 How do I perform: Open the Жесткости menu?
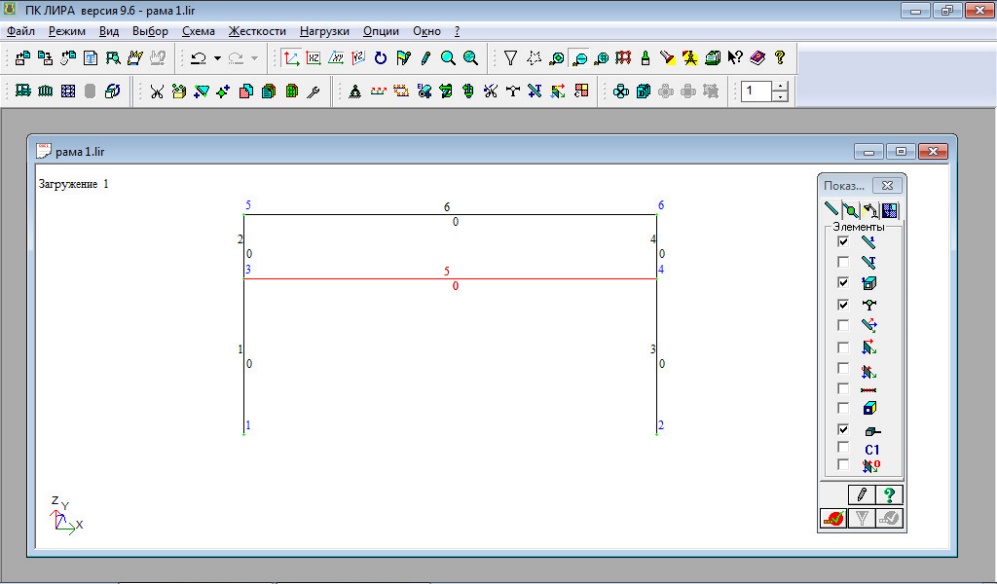[x=258, y=31]
